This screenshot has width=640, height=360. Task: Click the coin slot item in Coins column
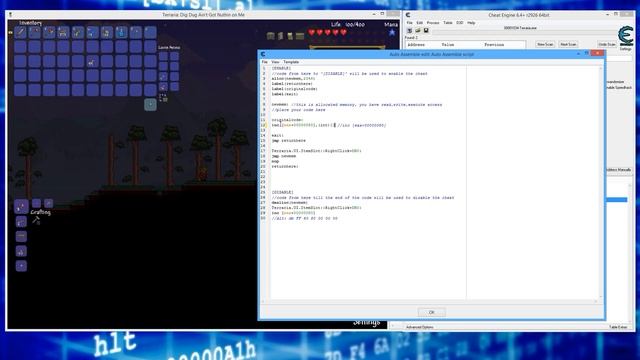tap(163, 76)
